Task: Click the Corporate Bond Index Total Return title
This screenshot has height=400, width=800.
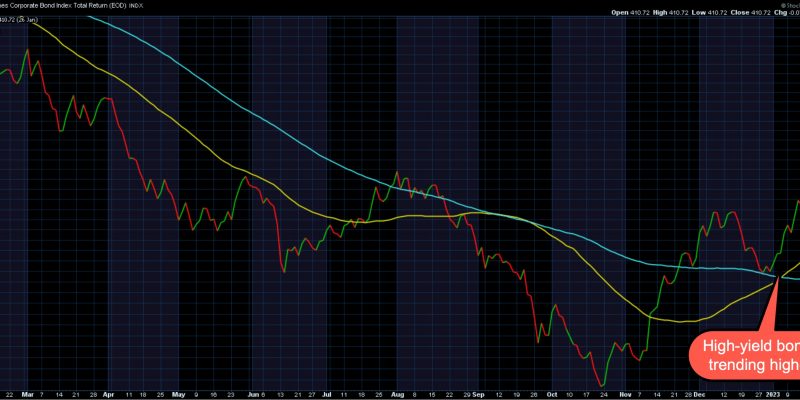Action: pyautogui.click(x=63, y=5)
